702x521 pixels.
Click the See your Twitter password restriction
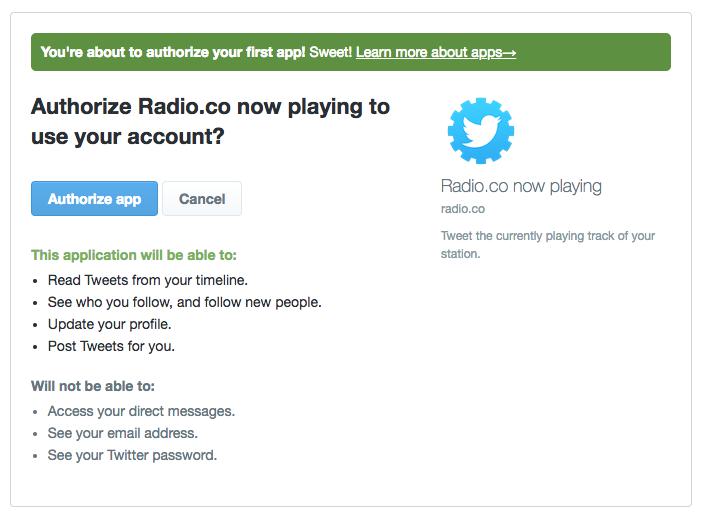(x=132, y=455)
